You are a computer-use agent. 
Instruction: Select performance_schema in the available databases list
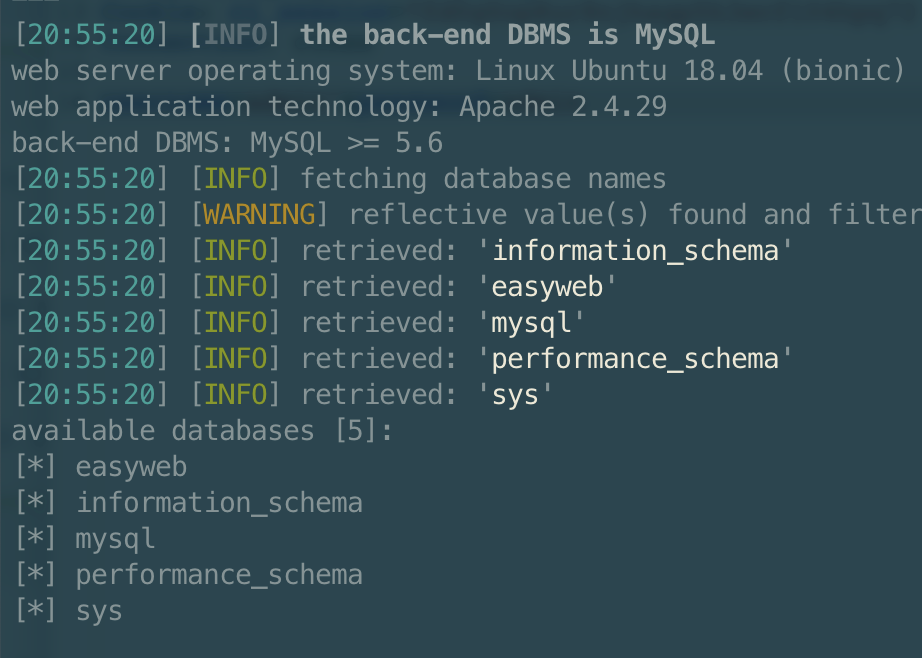pyautogui.click(x=219, y=575)
